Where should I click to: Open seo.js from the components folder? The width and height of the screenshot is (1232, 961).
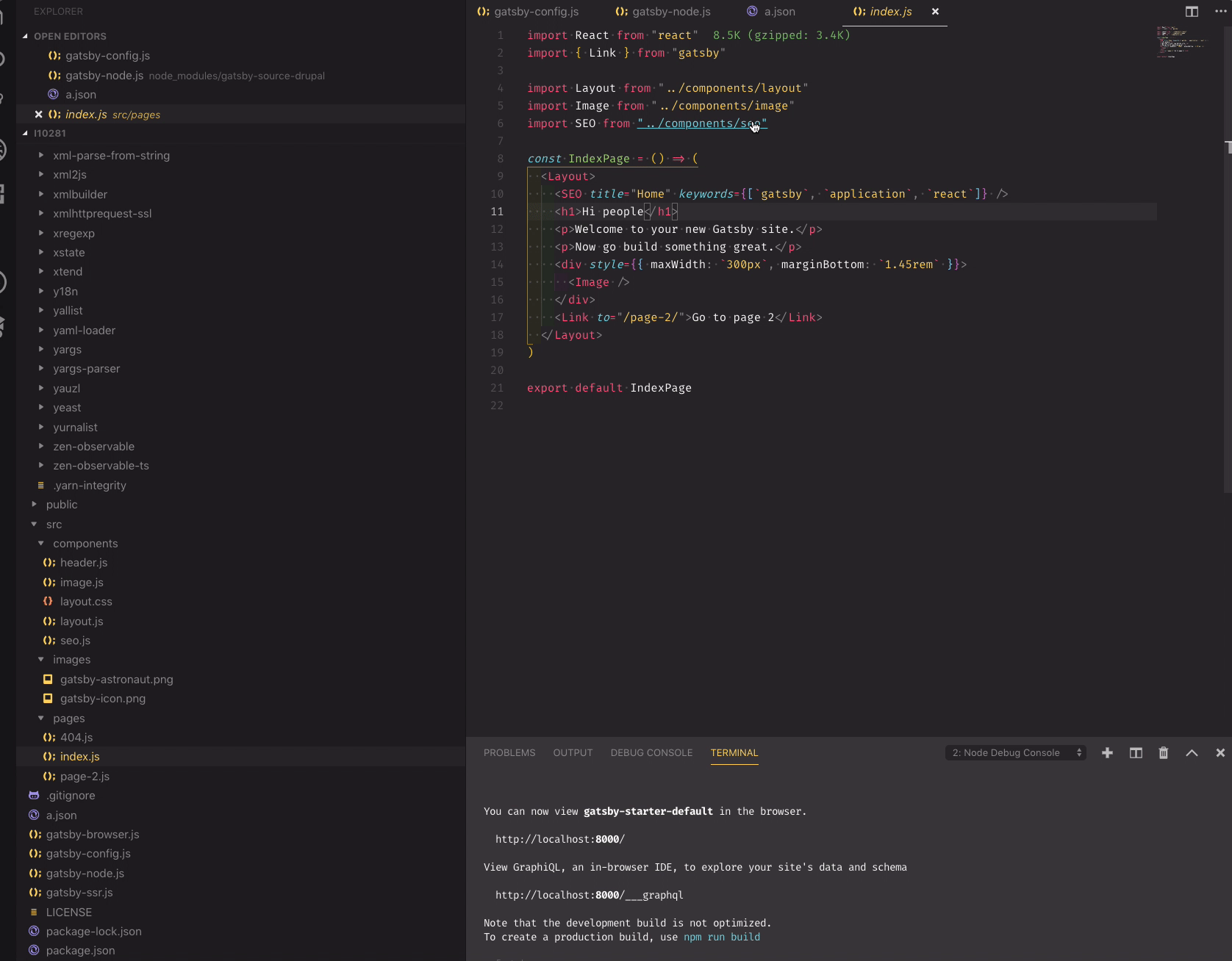pos(74,640)
